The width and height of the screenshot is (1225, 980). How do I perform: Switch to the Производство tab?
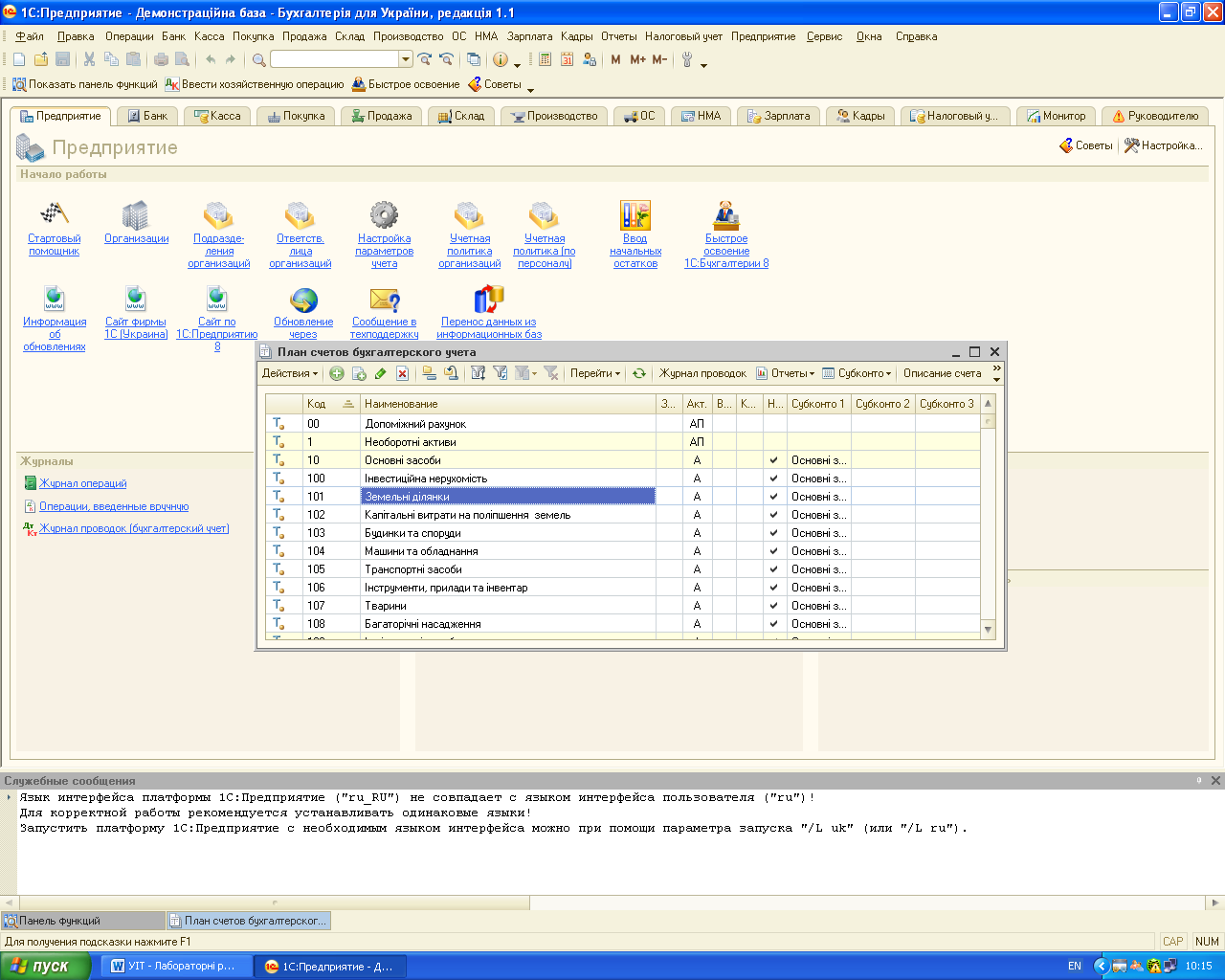[554, 116]
